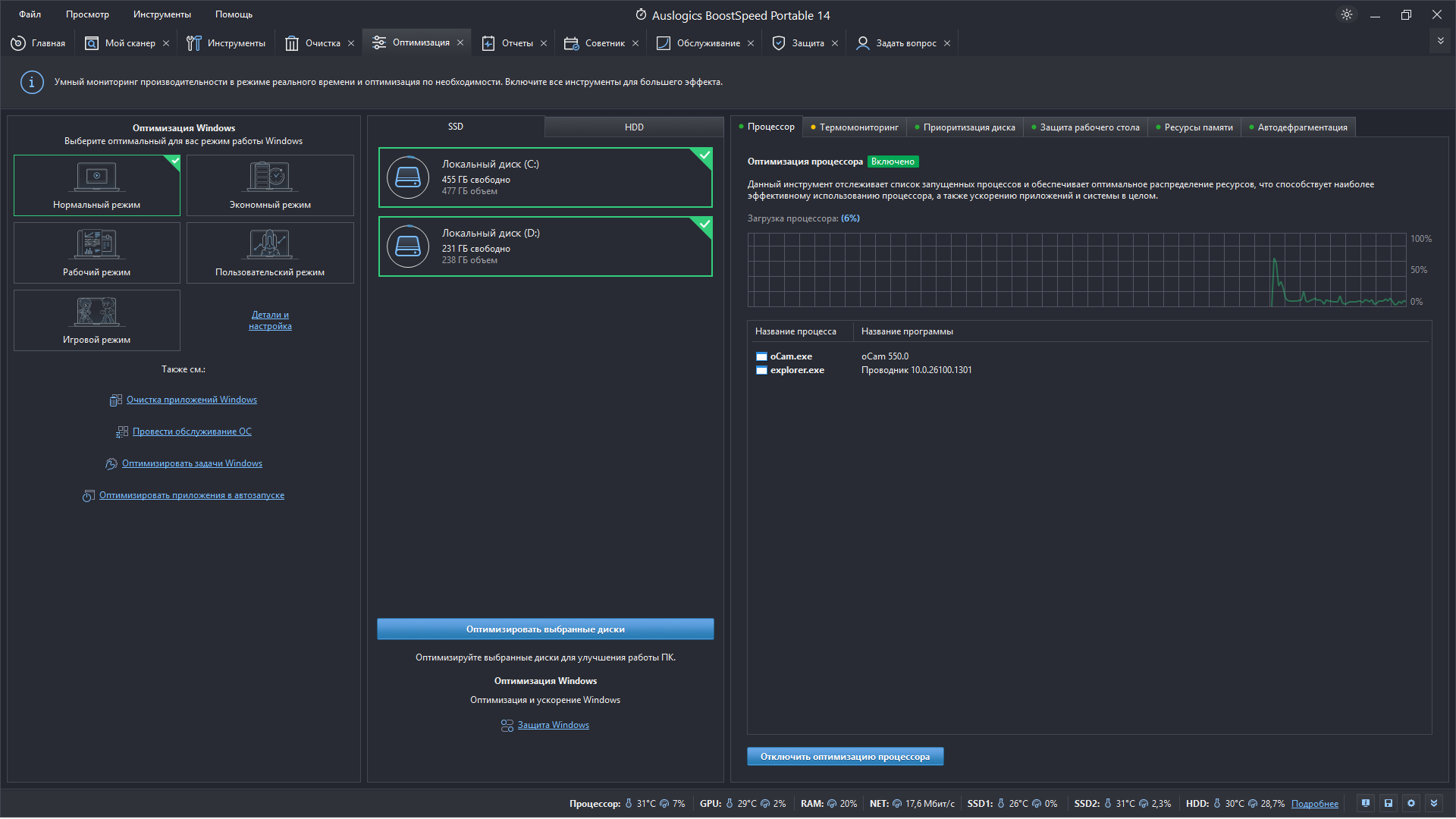Close the Мой сканер tab
Viewport: 1456px width, 819px height.
(166, 43)
